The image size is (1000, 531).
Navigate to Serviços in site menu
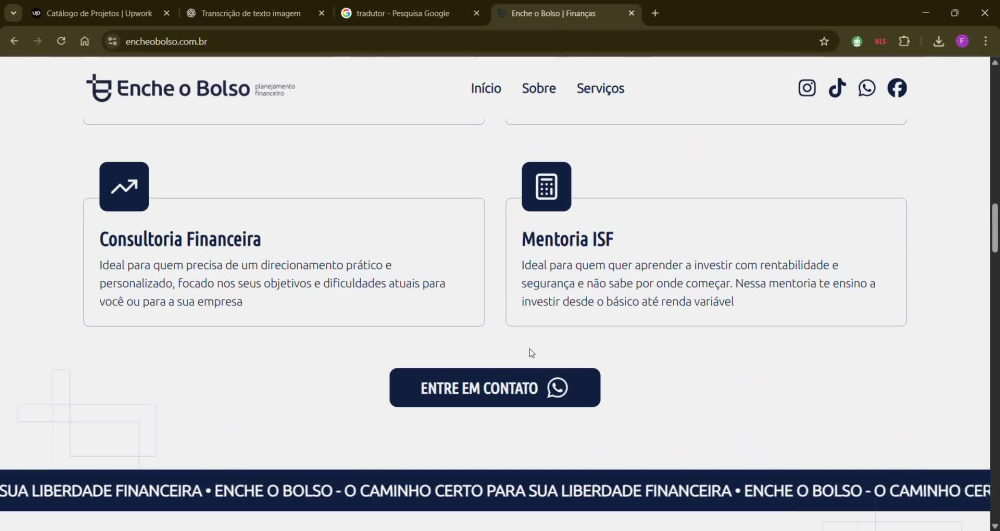coord(600,88)
